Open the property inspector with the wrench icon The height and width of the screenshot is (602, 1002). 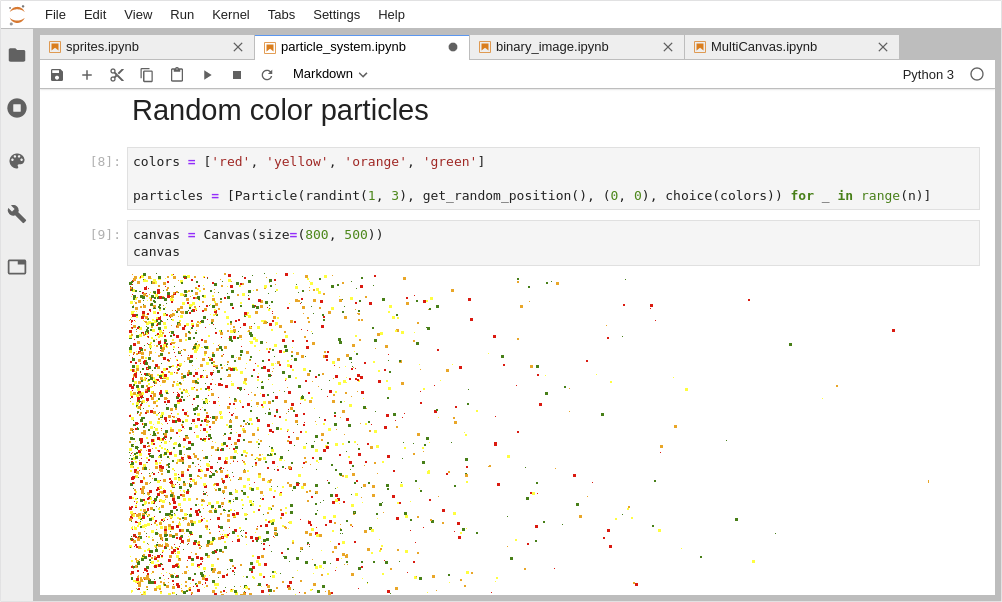pos(16,214)
